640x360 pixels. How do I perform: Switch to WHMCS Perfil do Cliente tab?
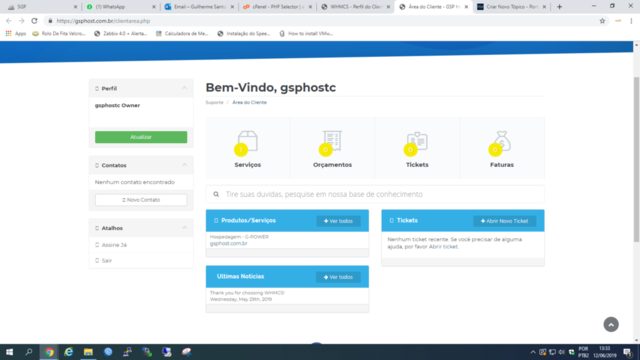pyautogui.click(x=356, y=7)
